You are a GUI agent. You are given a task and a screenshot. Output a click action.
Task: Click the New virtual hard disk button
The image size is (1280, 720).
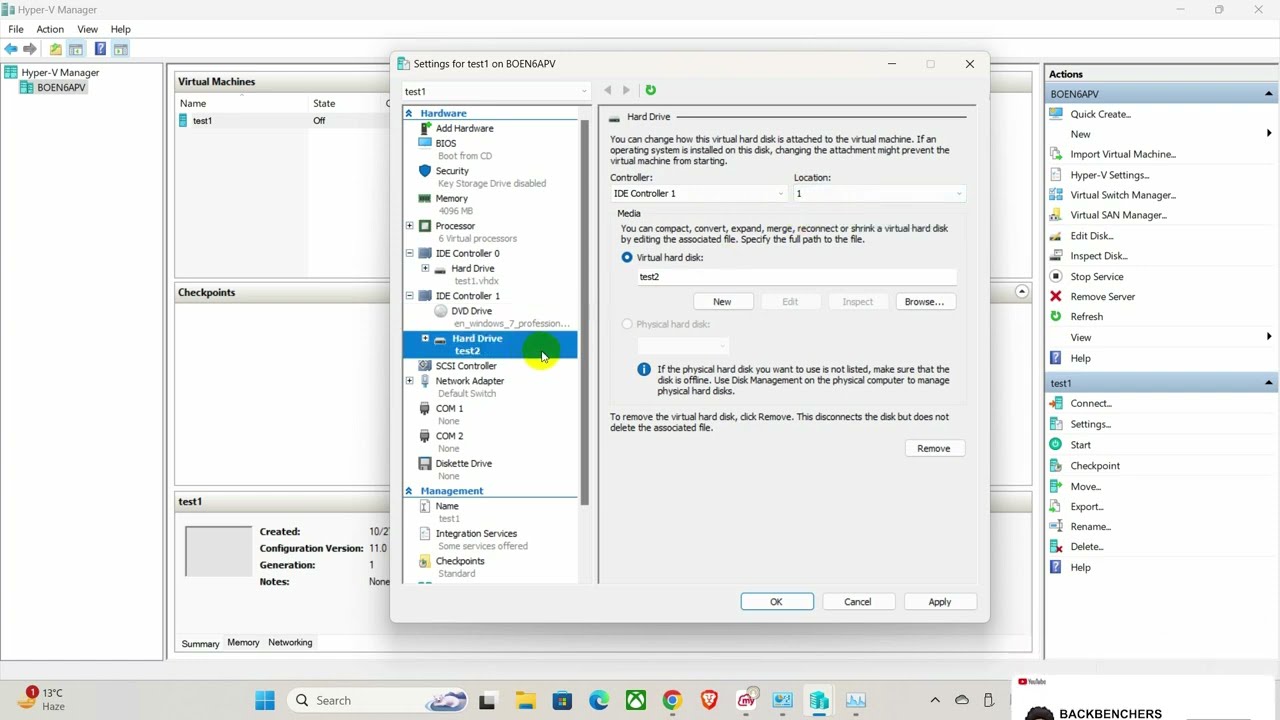[x=722, y=301]
